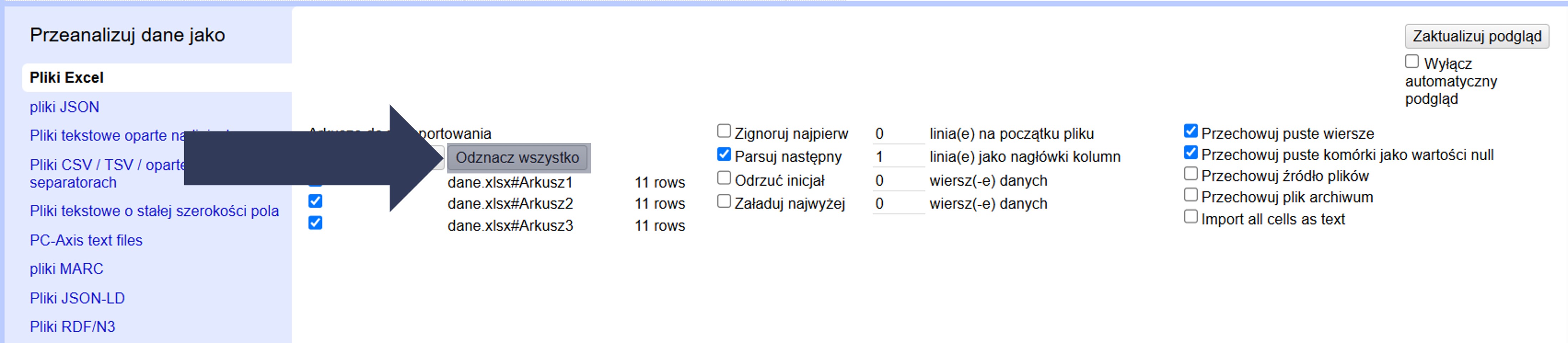Uncheck the Parsuj następny checkbox
1568x343 pixels.
724,155
